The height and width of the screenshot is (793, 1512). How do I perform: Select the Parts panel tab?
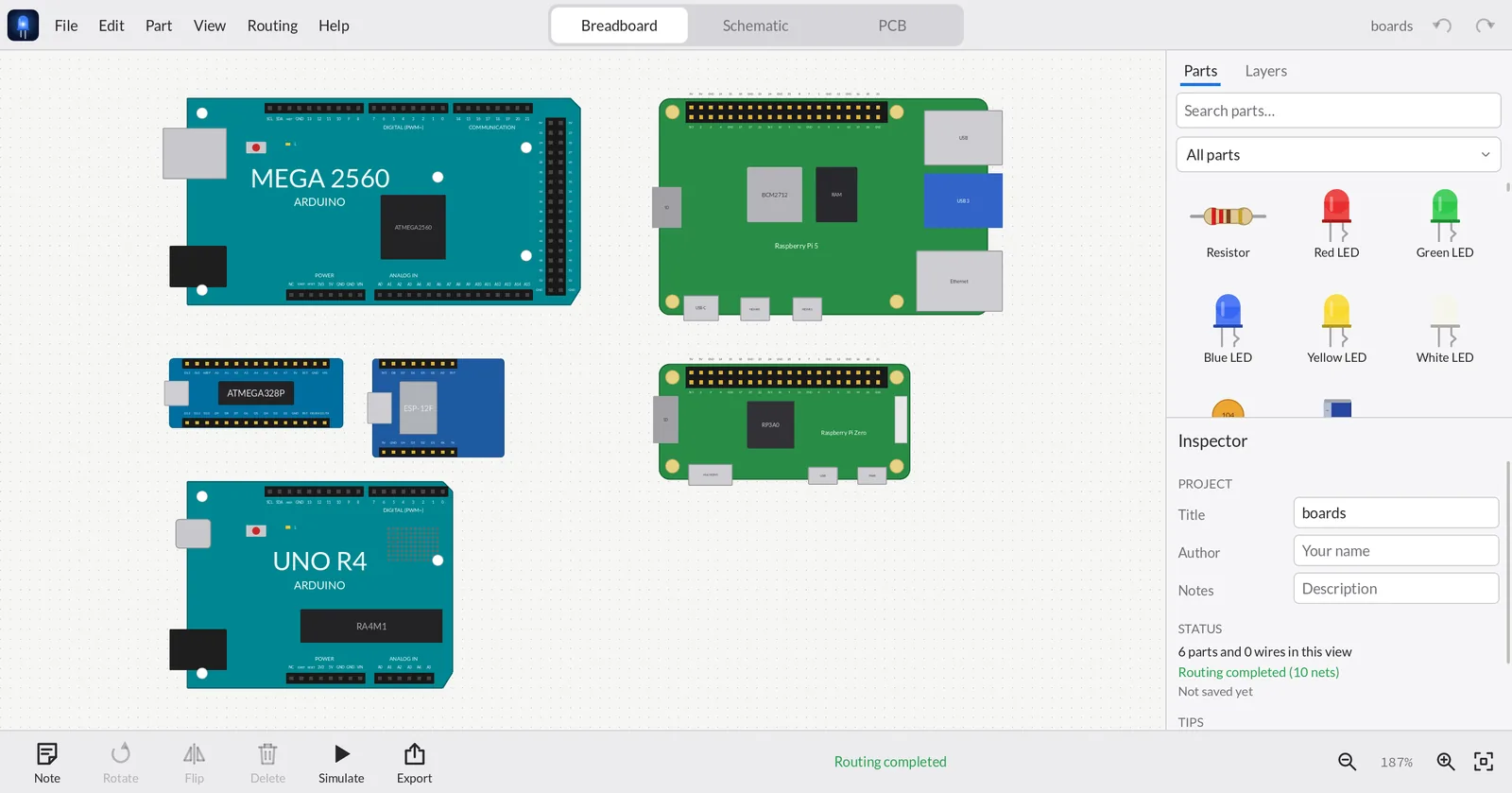(x=1200, y=71)
